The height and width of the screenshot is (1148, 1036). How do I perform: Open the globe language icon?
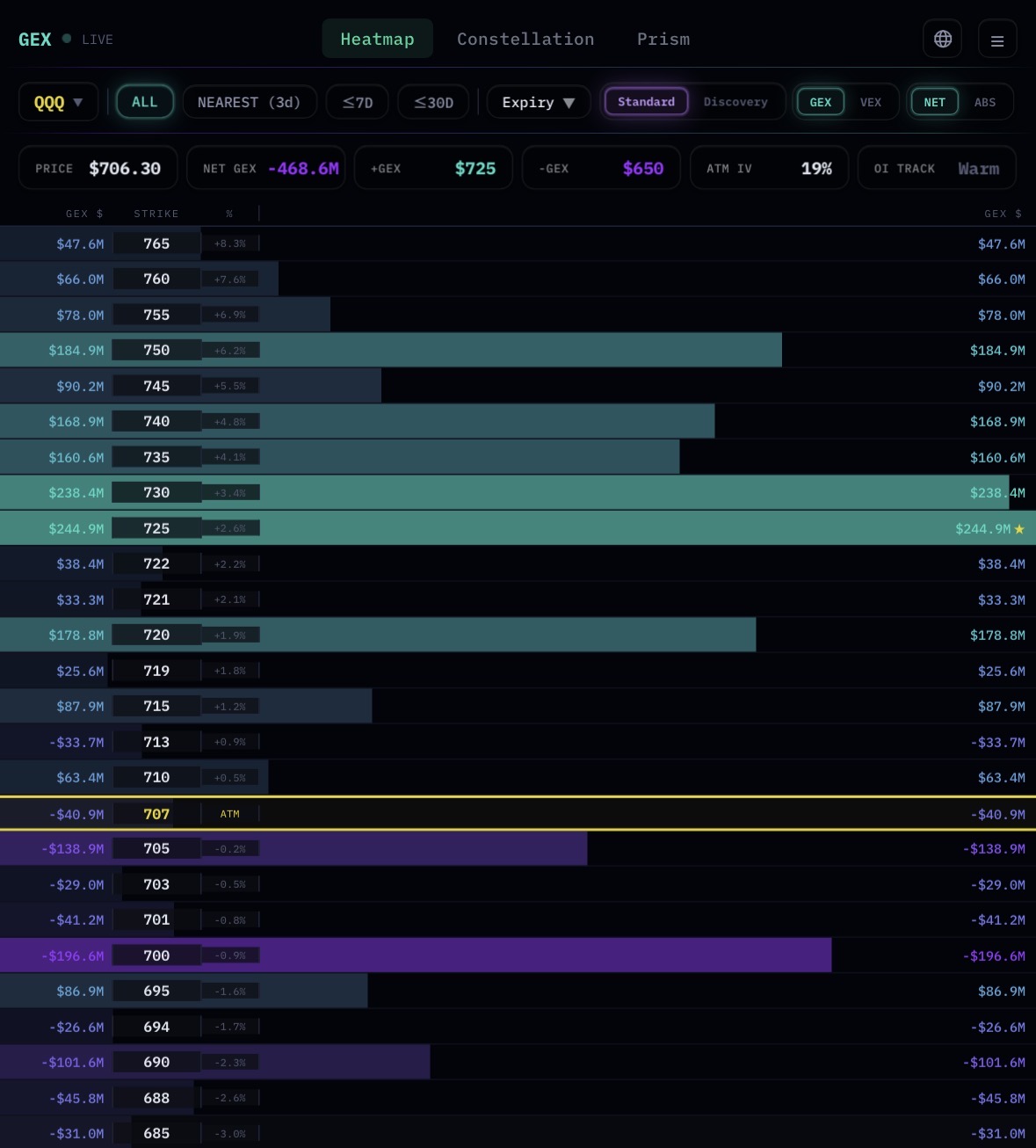point(943,39)
